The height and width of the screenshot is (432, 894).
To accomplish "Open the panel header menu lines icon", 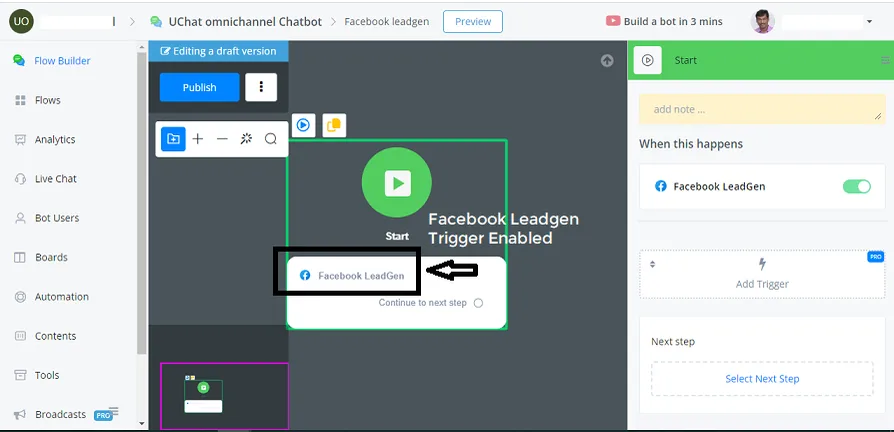I will tap(885, 60).
